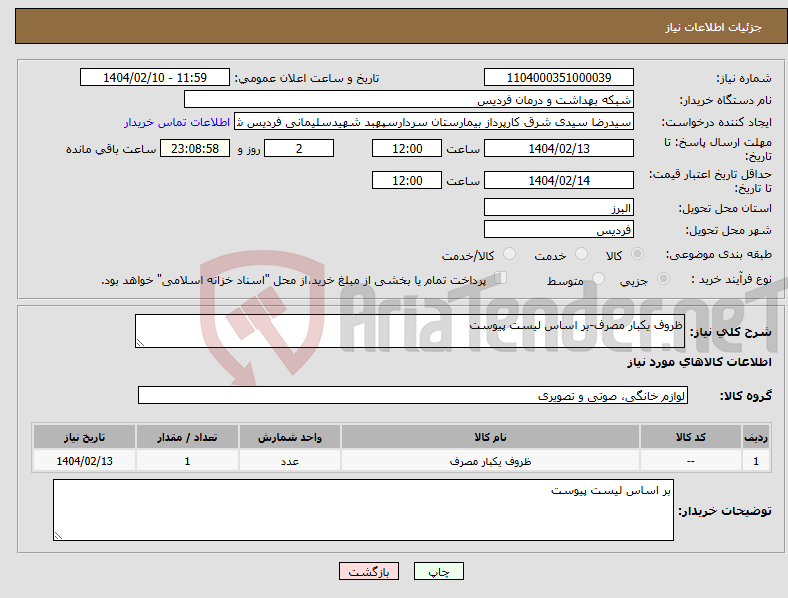Select the جزیی purchase type radio
Image resolution: width=788 pixels, height=598 pixels.
click(663, 278)
